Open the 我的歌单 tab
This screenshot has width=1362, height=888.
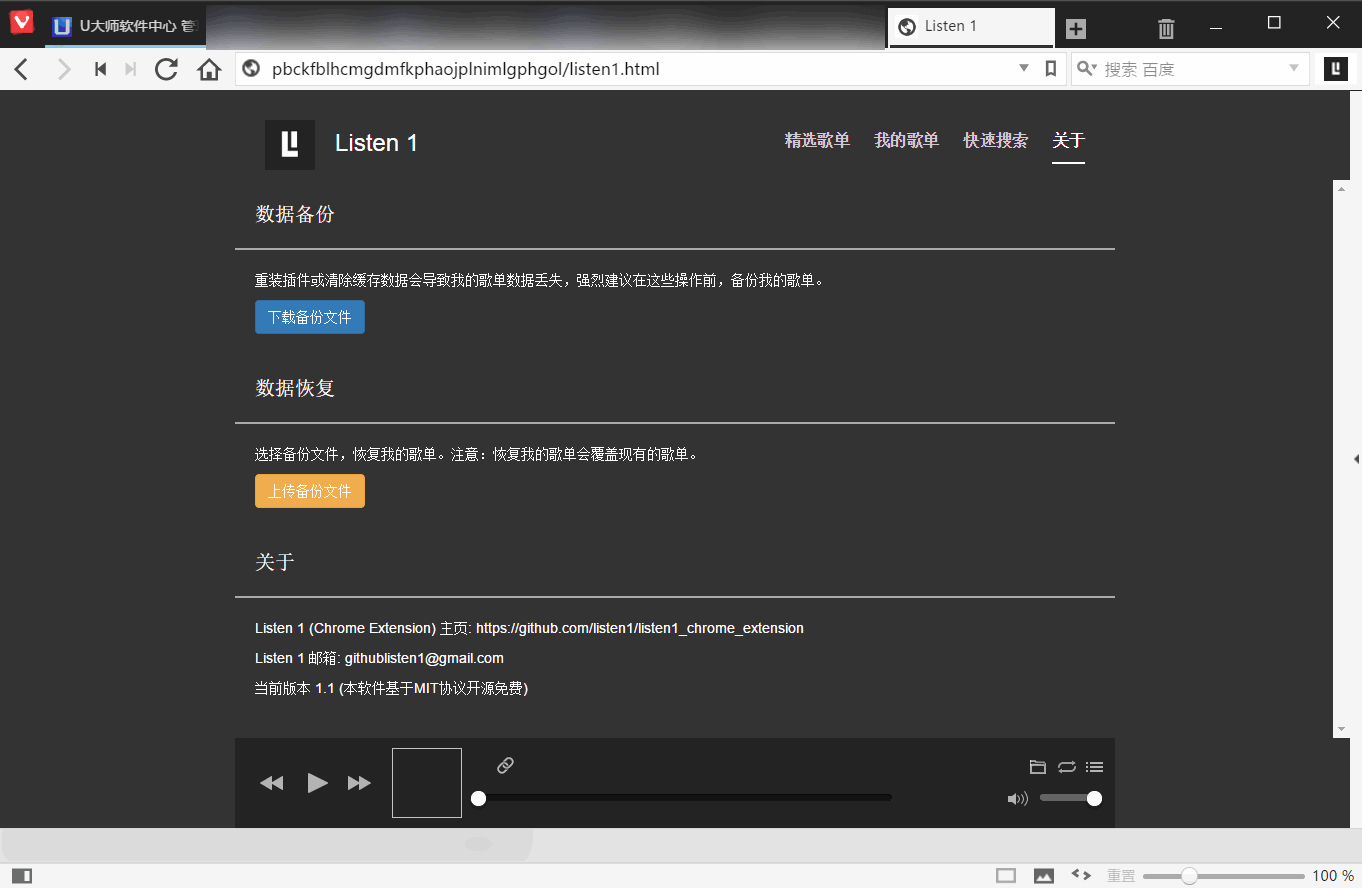[907, 141]
